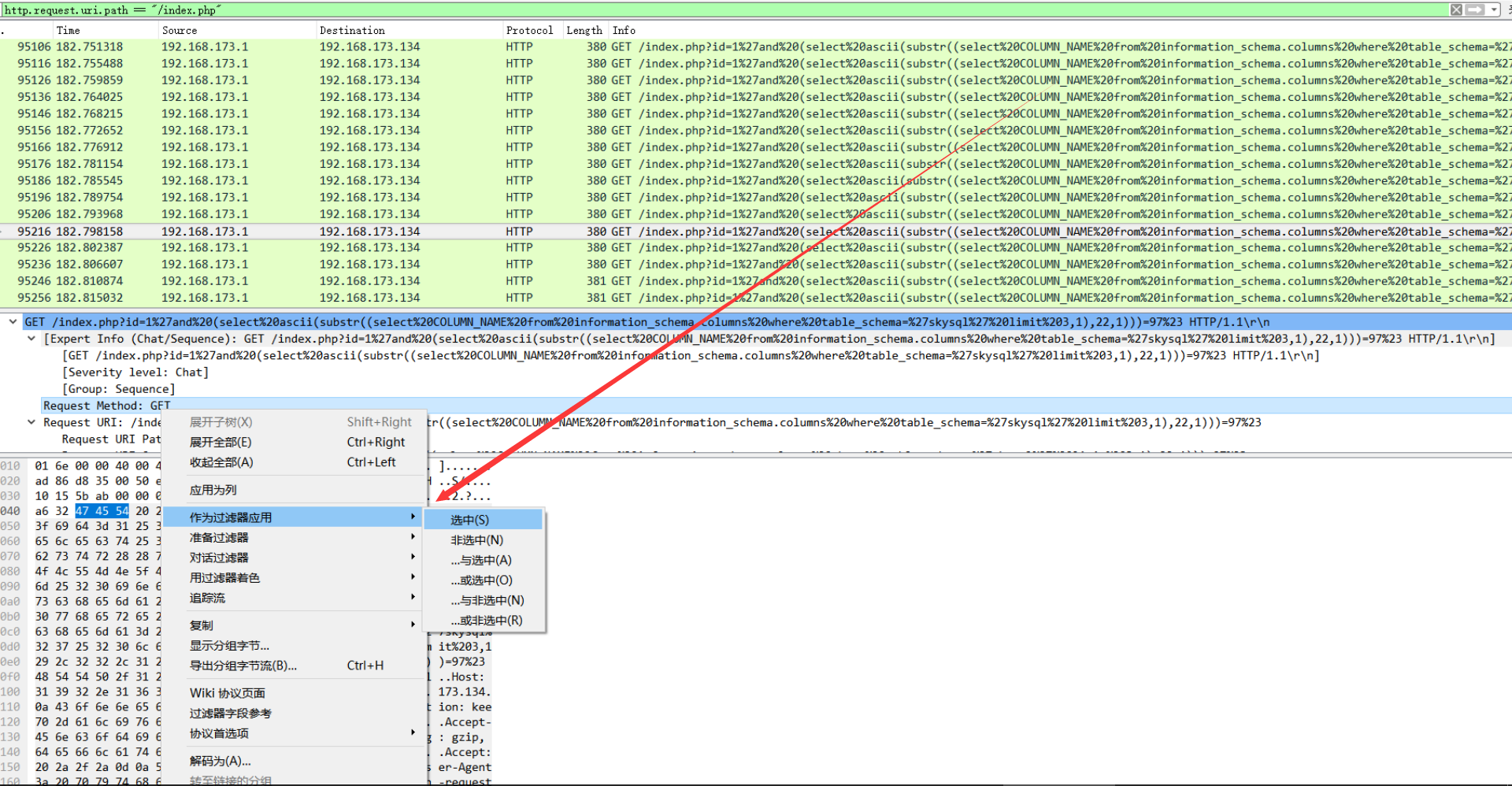This screenshot has height=786, width=1512.
Task: Collapse the Expert Info tree node
Action: [x=31, y=339]
